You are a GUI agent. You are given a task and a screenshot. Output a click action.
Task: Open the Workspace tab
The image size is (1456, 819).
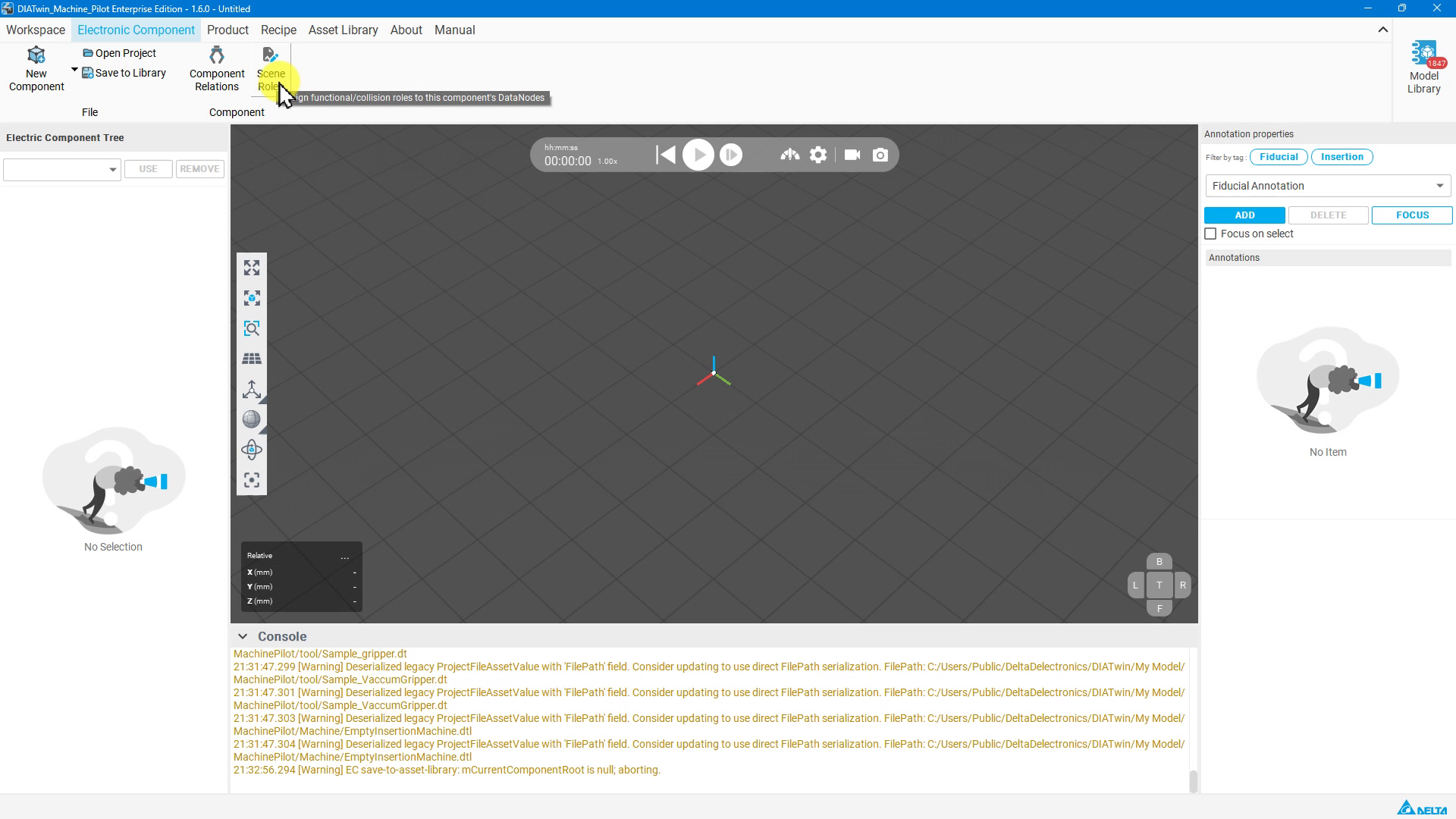pos(36,30)
